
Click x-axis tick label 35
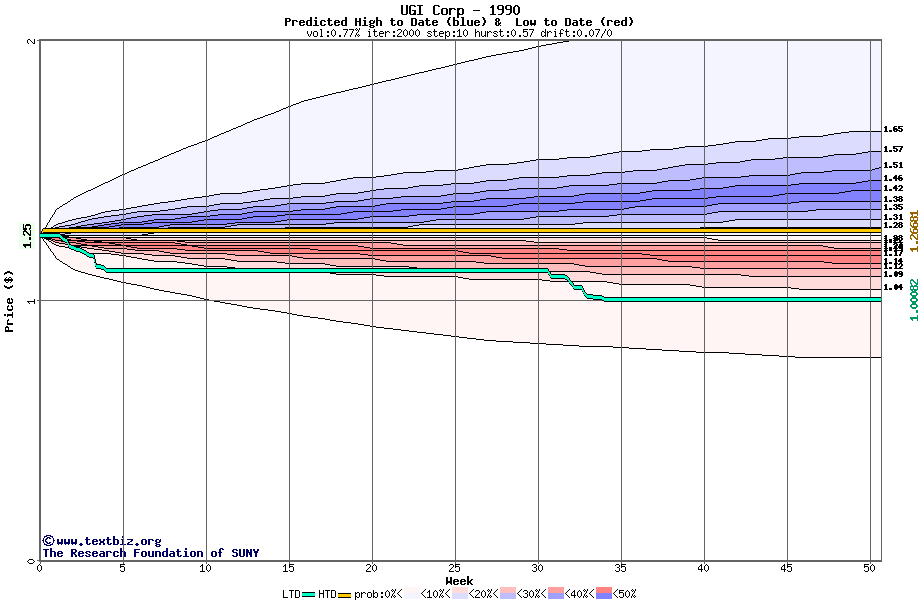click(x=621, y=568)
